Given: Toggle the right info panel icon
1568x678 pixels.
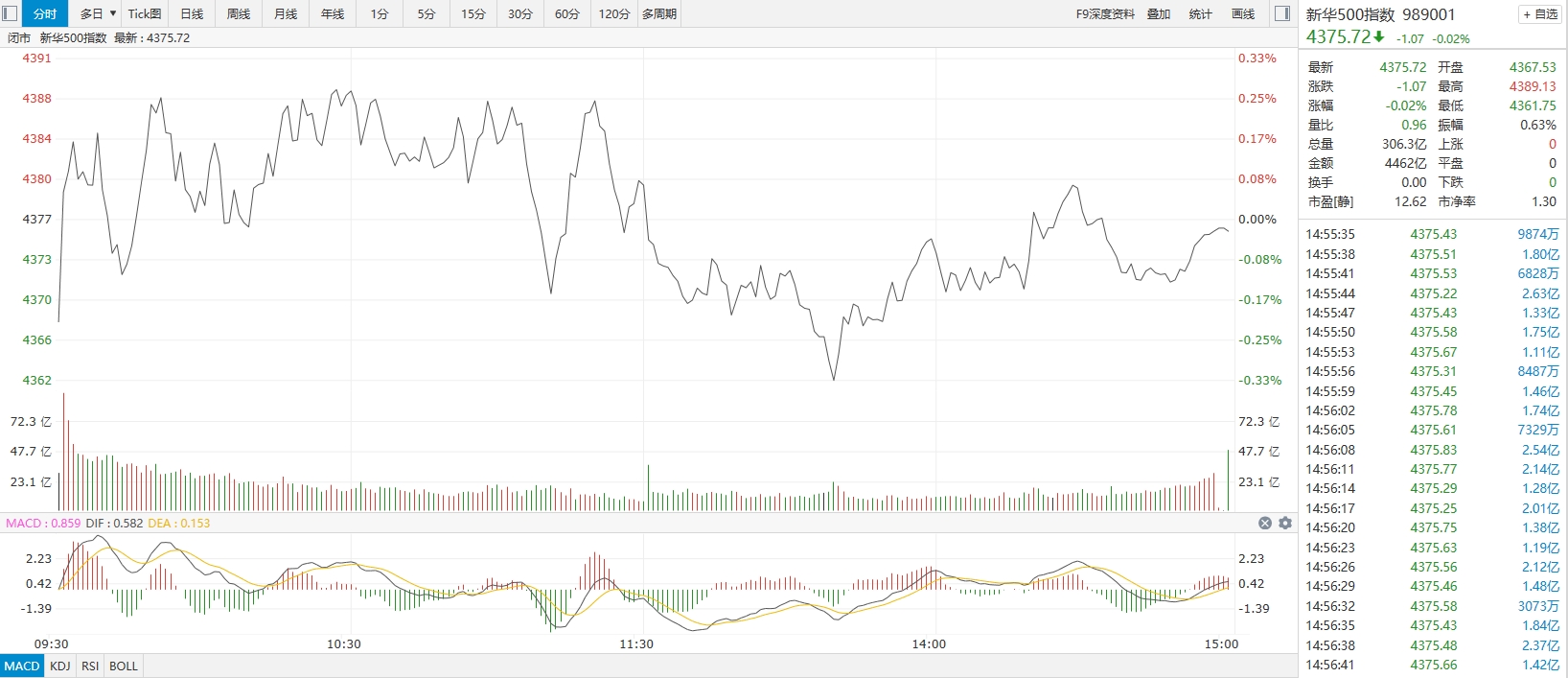Looking at the screenshot, I should [1282, 13].
